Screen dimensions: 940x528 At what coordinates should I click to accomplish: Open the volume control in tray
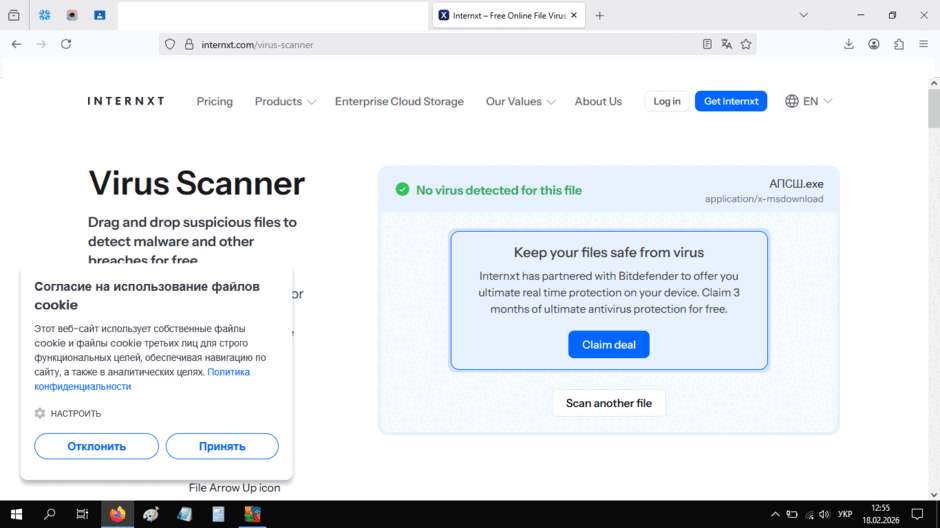point(824,514)
